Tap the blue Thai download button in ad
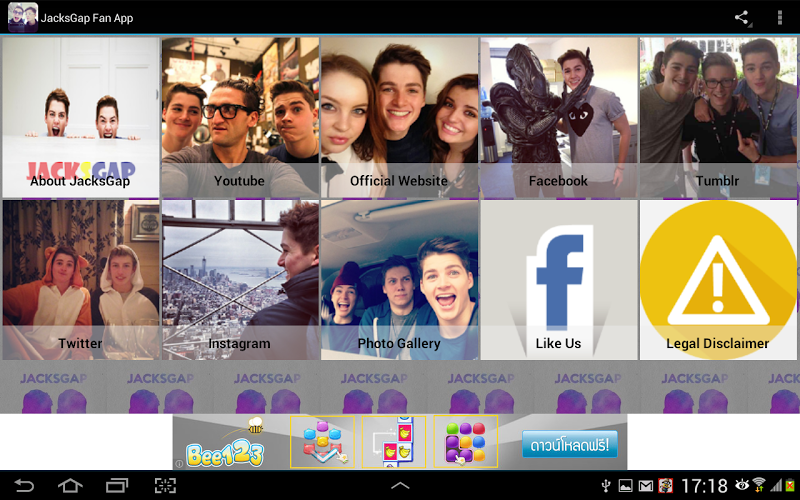The width and height of the screenshot is (800, 500). (570, 444)
